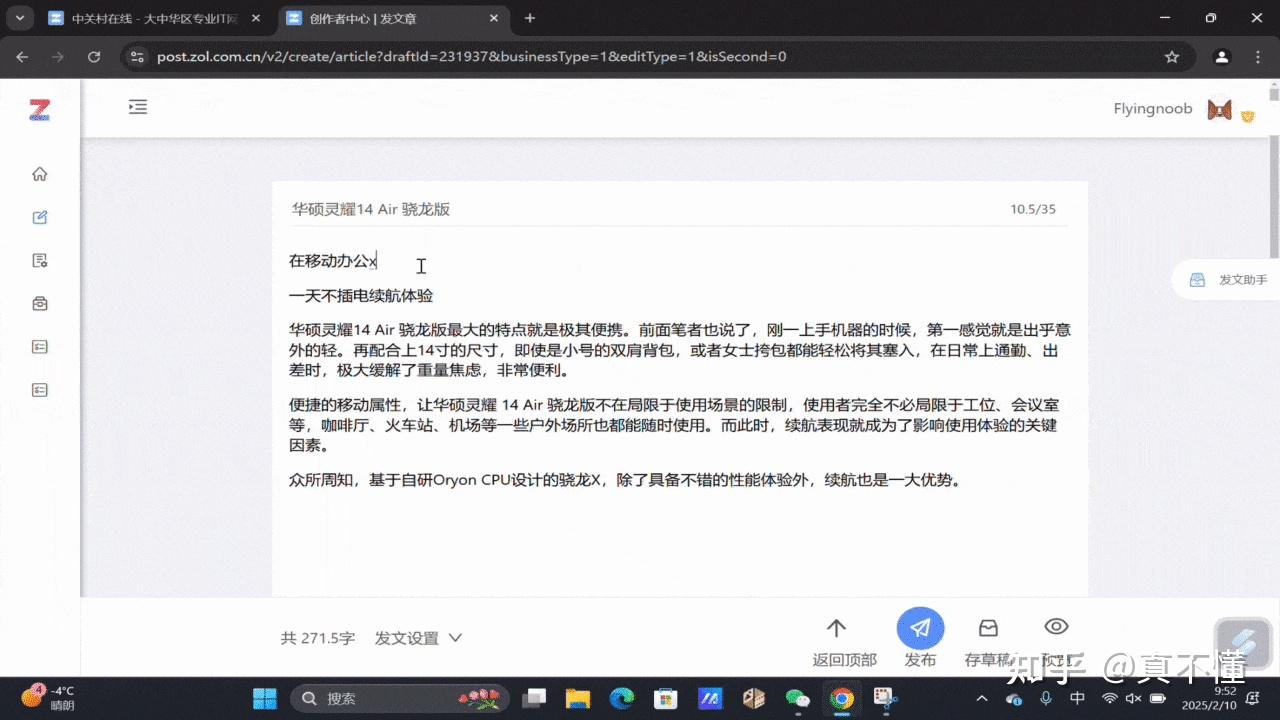Collapse the sidebar with the menu fold icon
Viewport: 1280px width, 720px height.
(138, 107)
